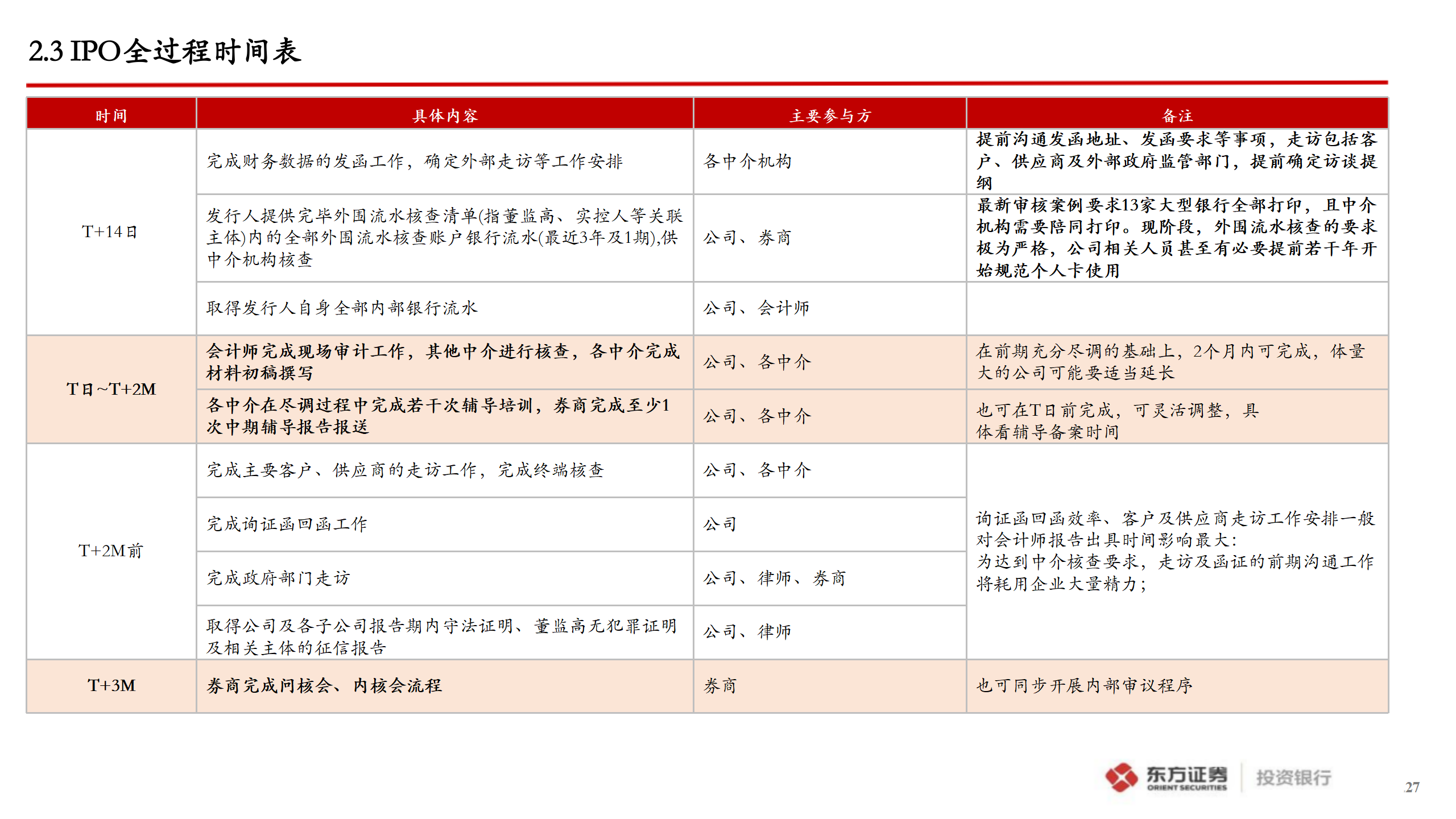Click the '公司、律师' participant cell
Screen dimensions: 1456x819
click(x=830, y=632)
